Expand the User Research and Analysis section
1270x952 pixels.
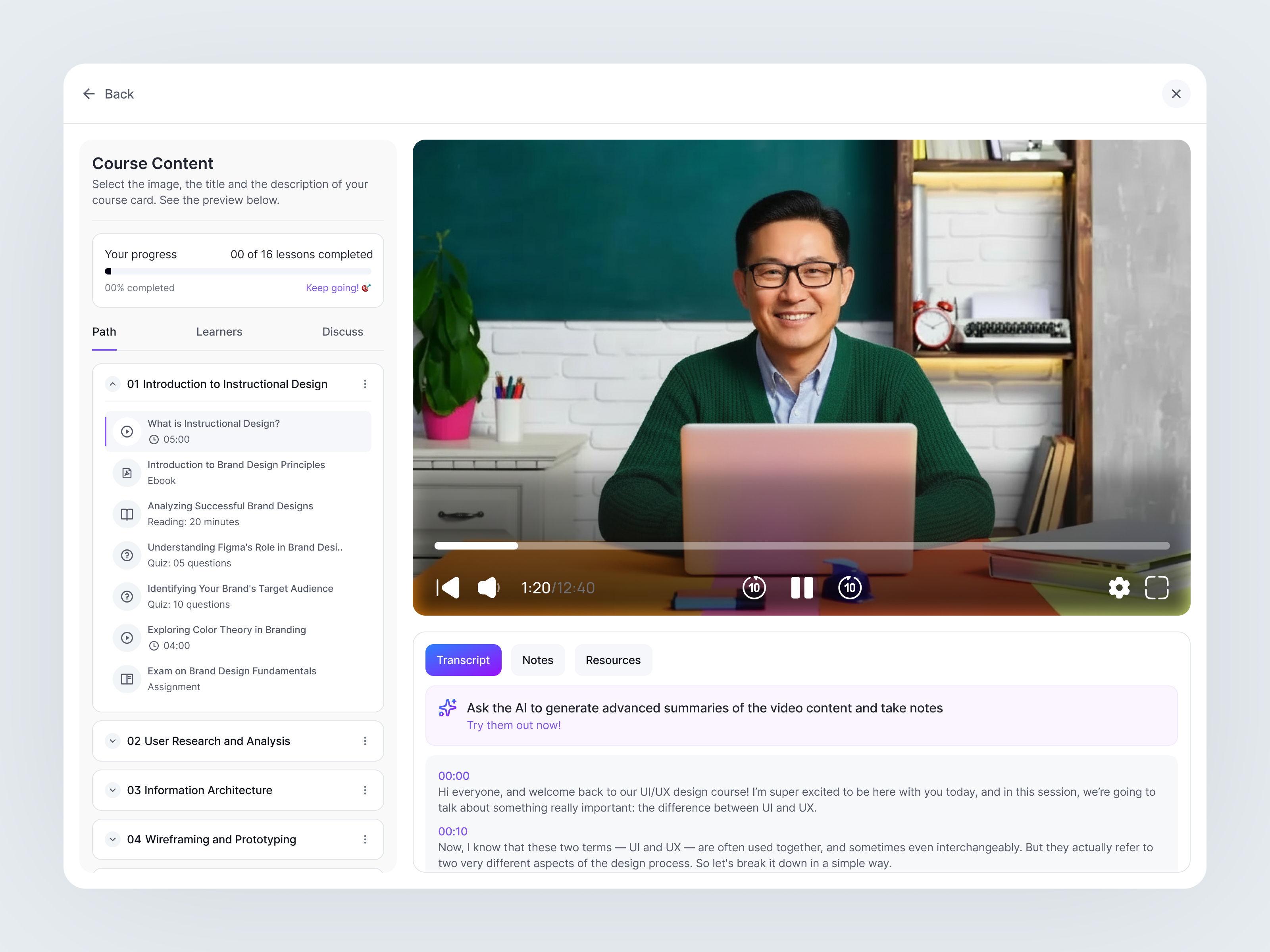[x=113, y=741]
